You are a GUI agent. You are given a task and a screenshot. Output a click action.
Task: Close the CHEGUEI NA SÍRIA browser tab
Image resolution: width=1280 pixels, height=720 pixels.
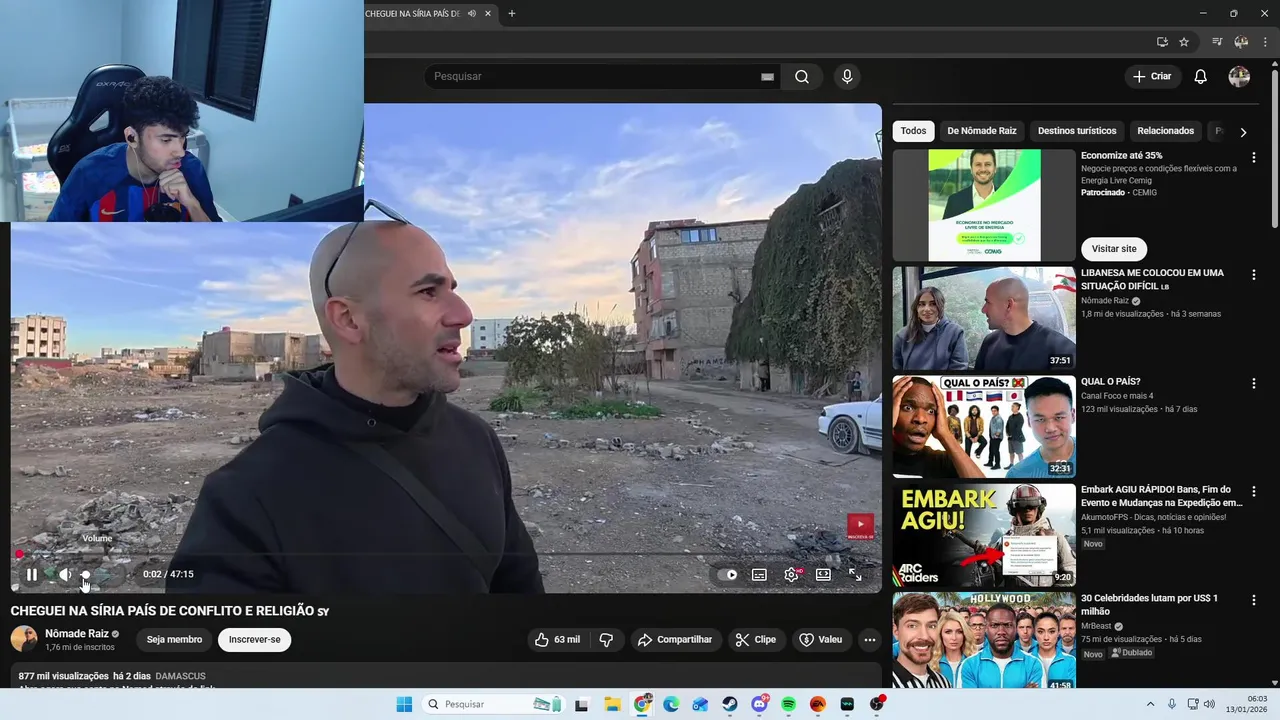(x=489, y=13)
